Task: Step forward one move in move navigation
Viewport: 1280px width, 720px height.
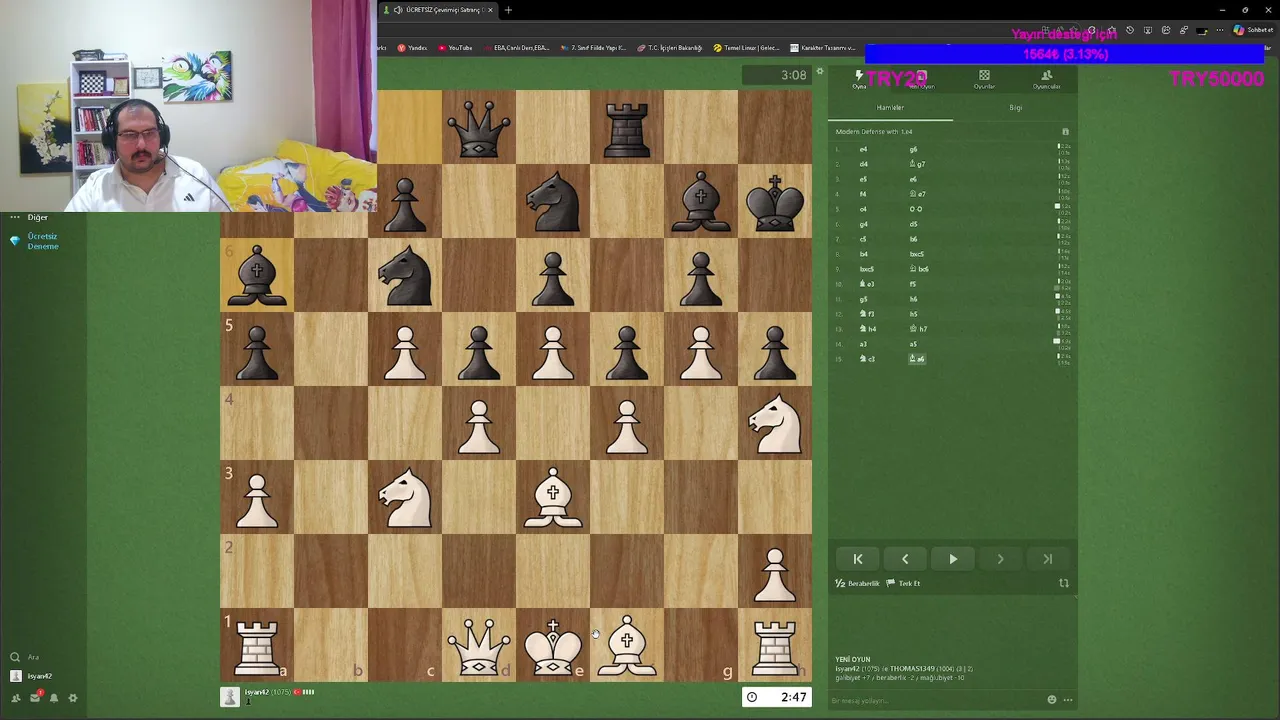Action: point(1000,559)
